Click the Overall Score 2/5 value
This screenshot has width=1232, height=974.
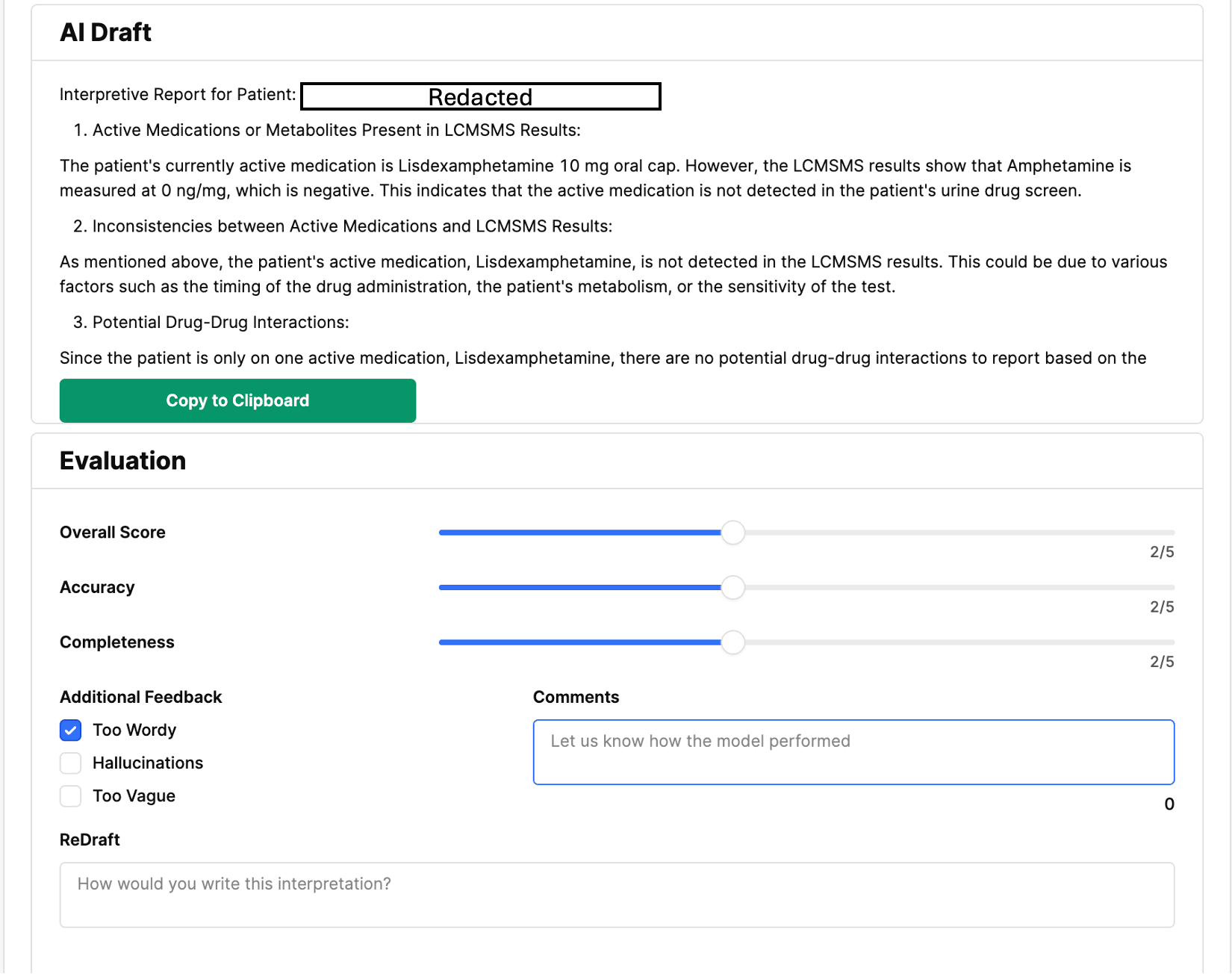1161,552
